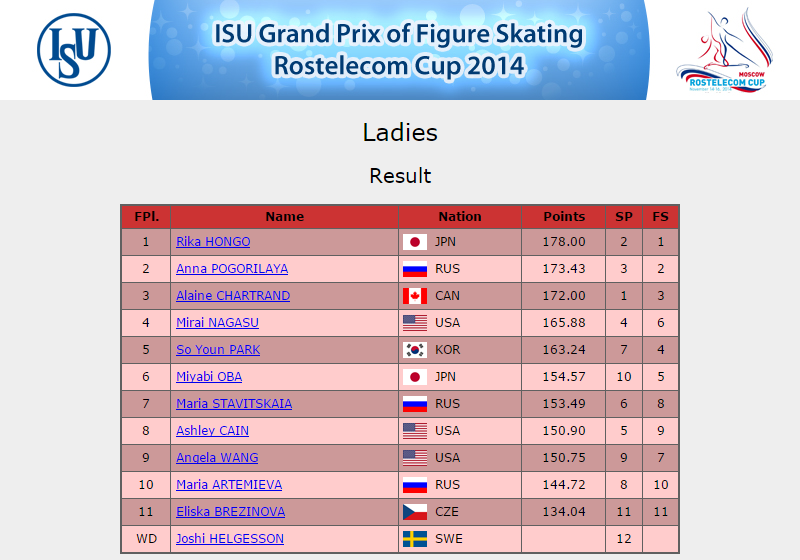The height and width of the screenshot is (560, 800).
Task: Click the Russia flag beside Anna POGORILAYA
Action: (415, 269)
